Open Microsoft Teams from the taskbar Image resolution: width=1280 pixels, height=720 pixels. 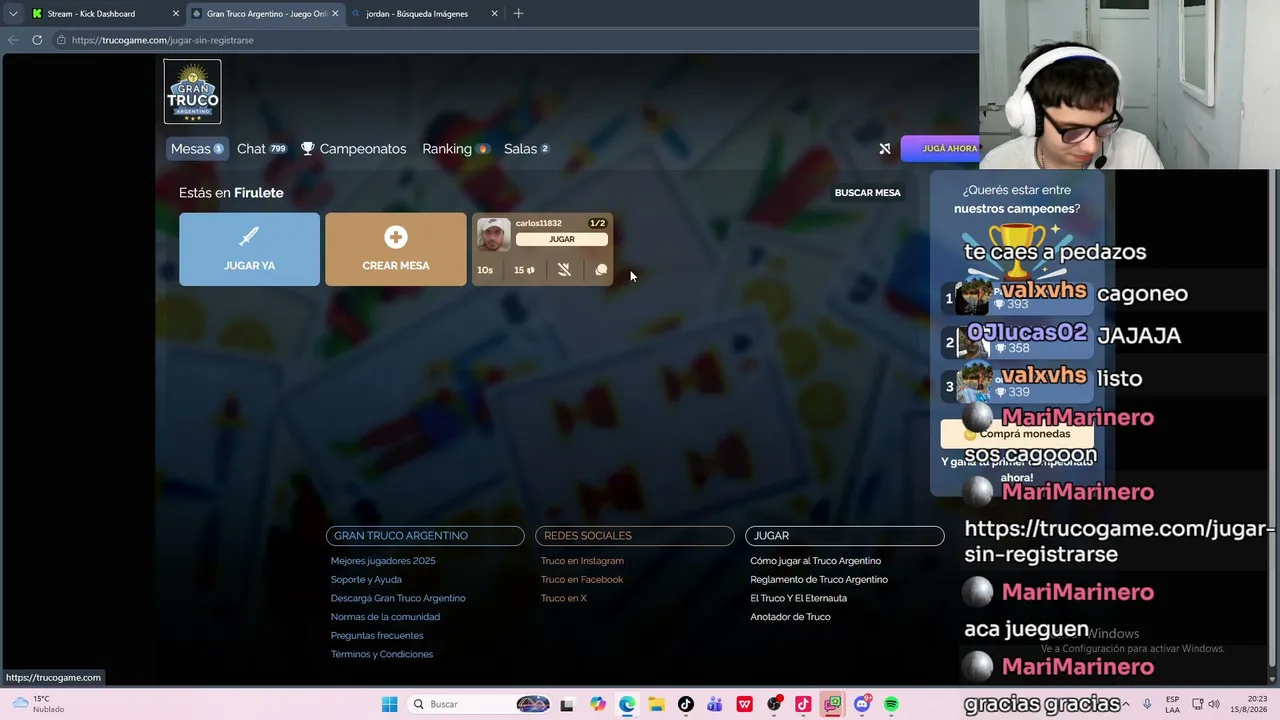(715, 704)
